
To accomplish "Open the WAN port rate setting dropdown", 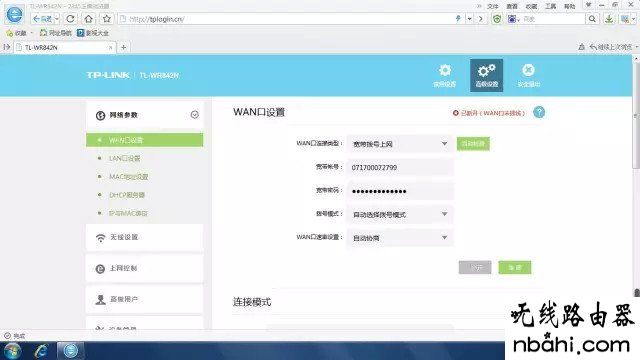I will pos(400,238).
